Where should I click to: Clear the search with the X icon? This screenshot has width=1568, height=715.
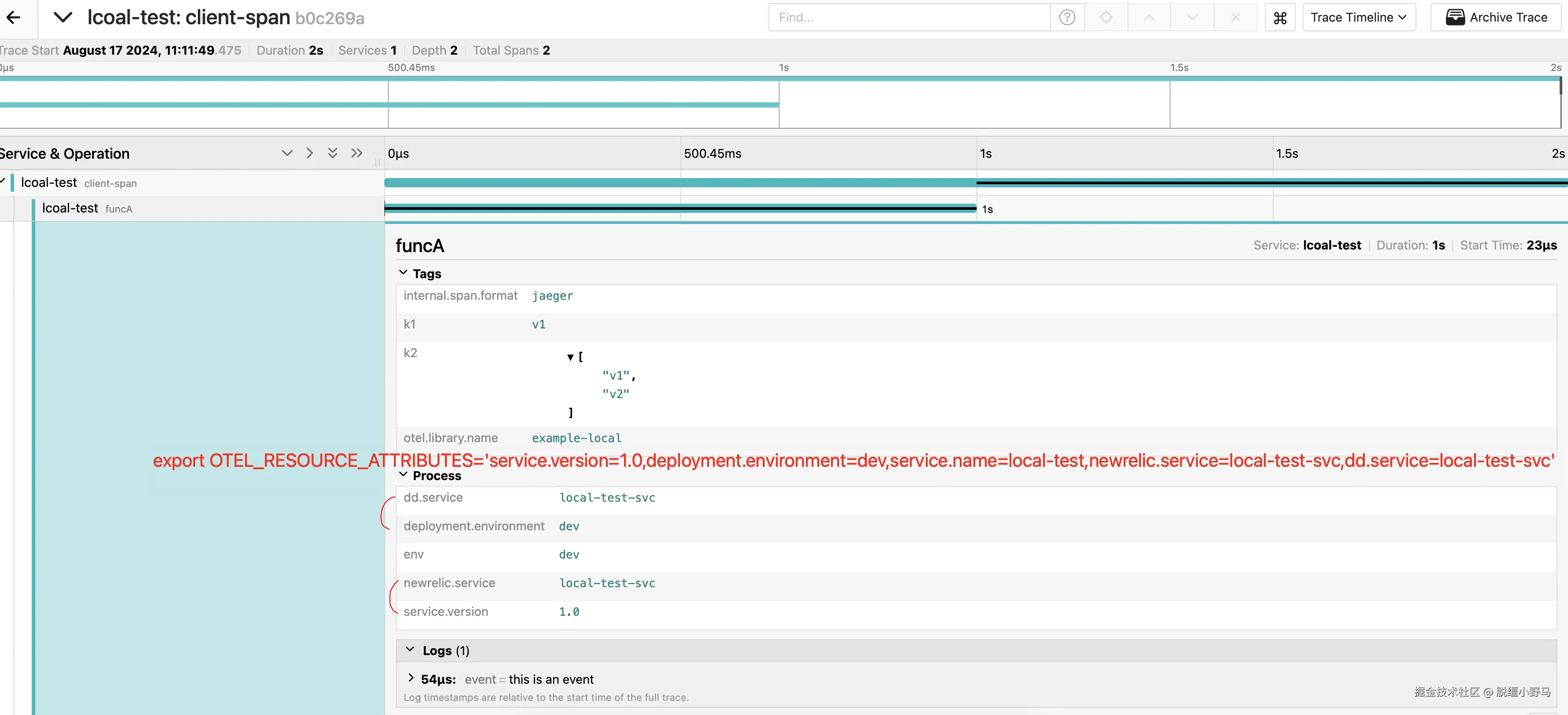coord(1235,18)
